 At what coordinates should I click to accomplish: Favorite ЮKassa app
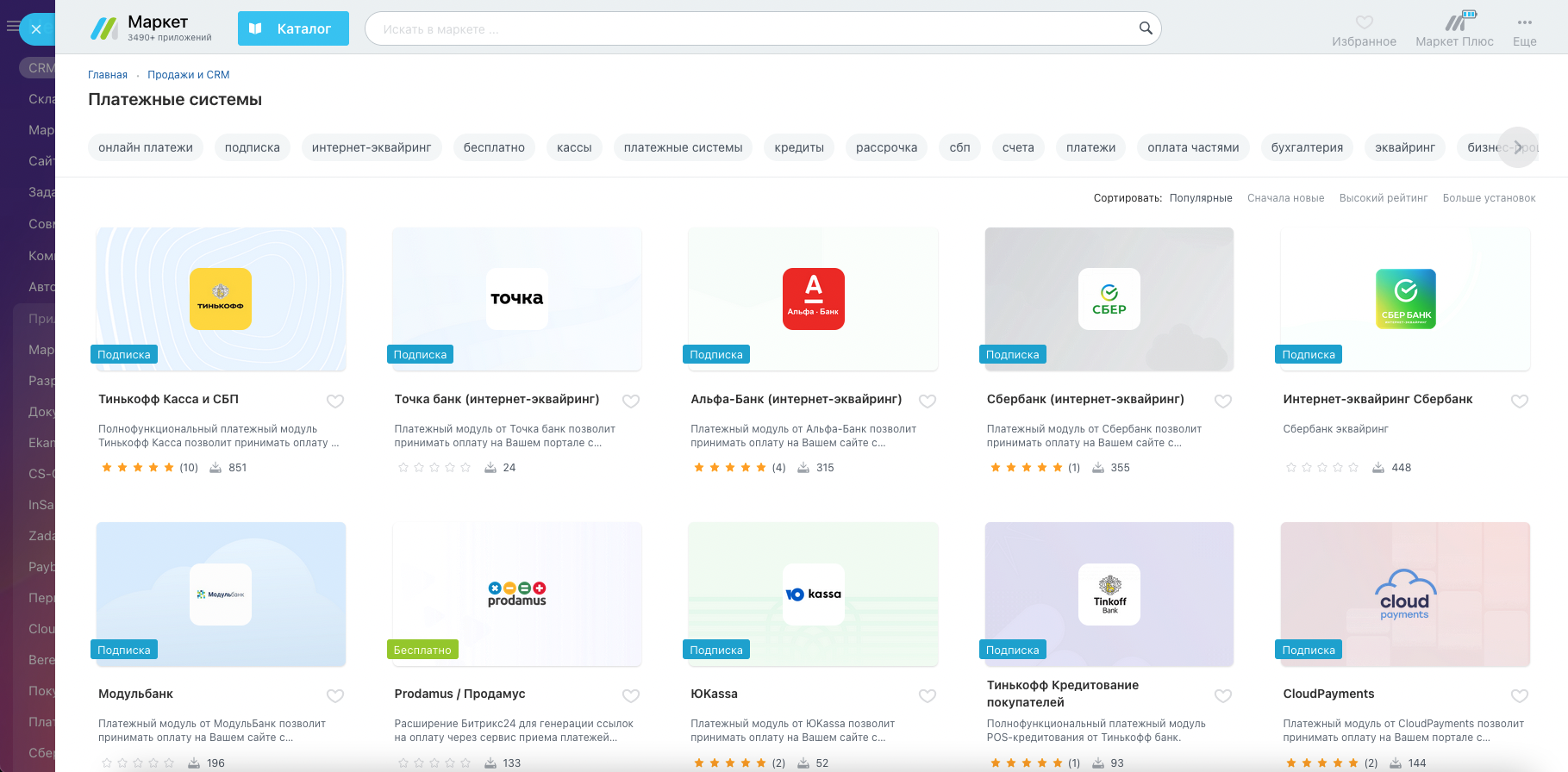point(928,695)
